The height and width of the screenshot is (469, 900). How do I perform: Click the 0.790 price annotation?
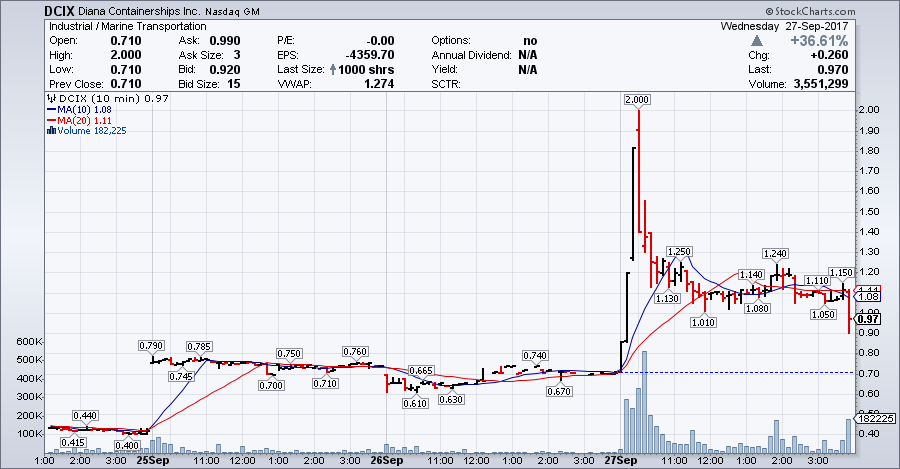click(152, 346)
